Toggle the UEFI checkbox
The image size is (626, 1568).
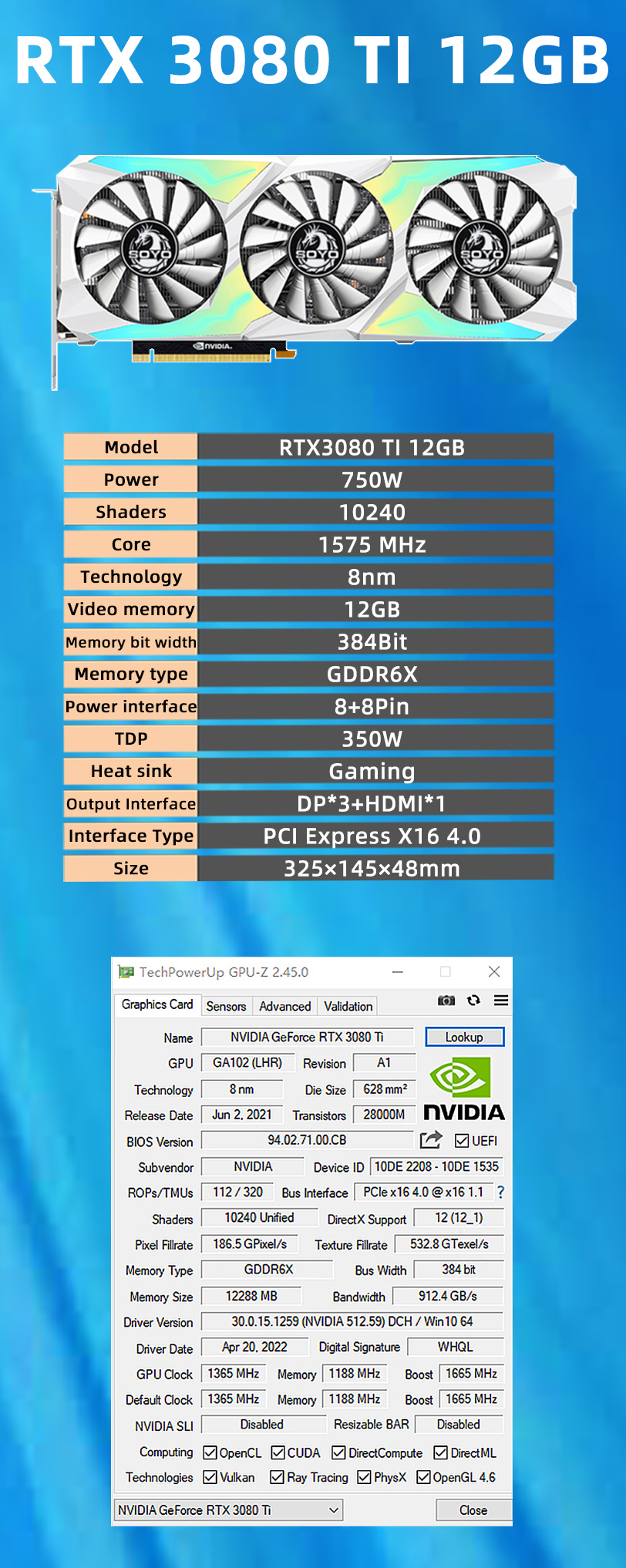(x=462, y=1141)
